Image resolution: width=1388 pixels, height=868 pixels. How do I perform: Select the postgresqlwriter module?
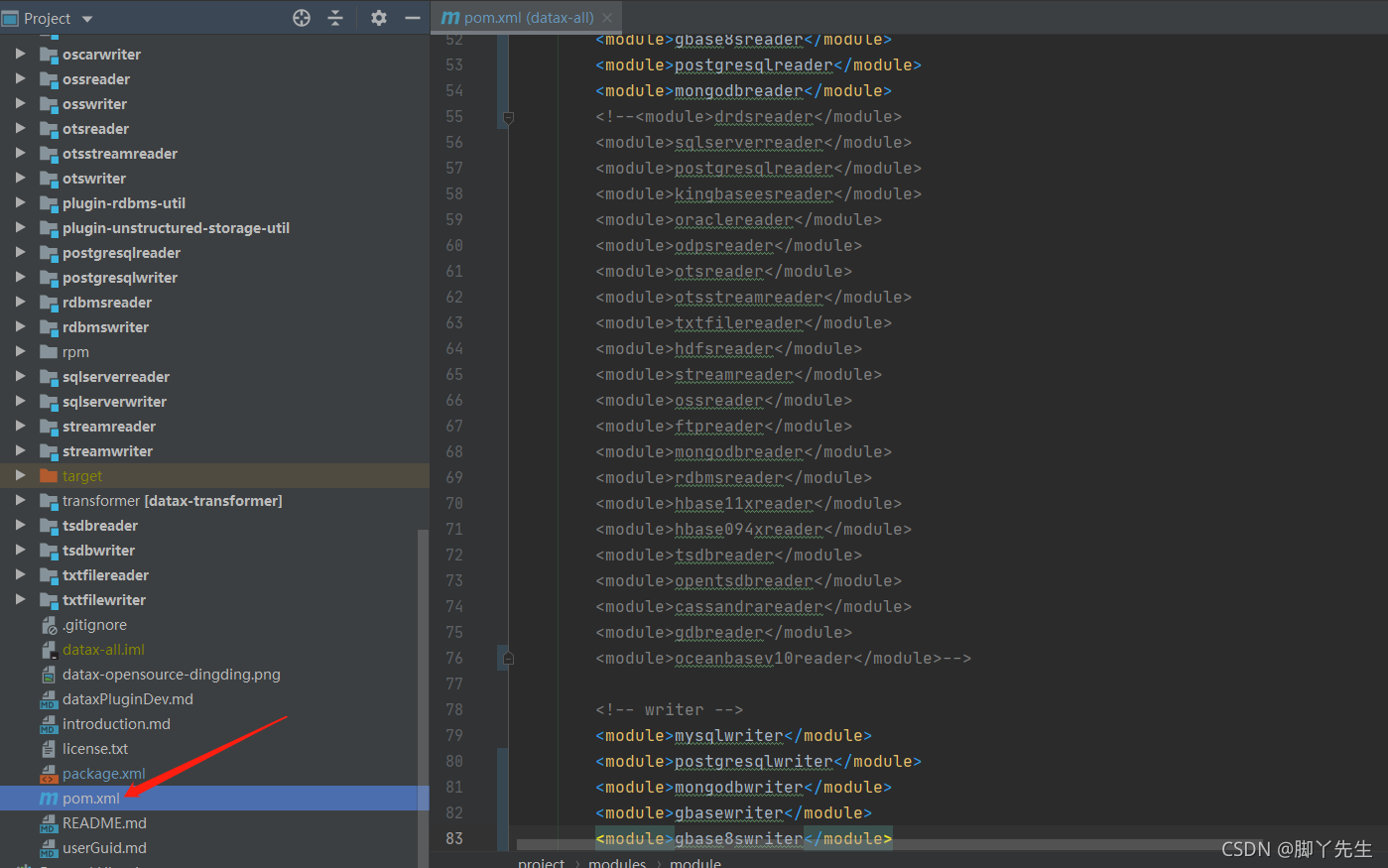click(120, 278)
